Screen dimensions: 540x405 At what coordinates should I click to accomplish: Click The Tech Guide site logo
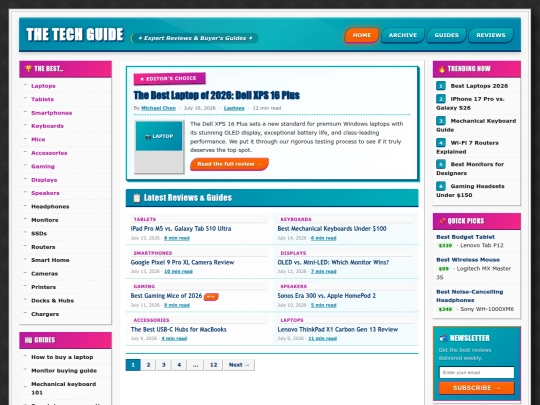click(75, 34)
